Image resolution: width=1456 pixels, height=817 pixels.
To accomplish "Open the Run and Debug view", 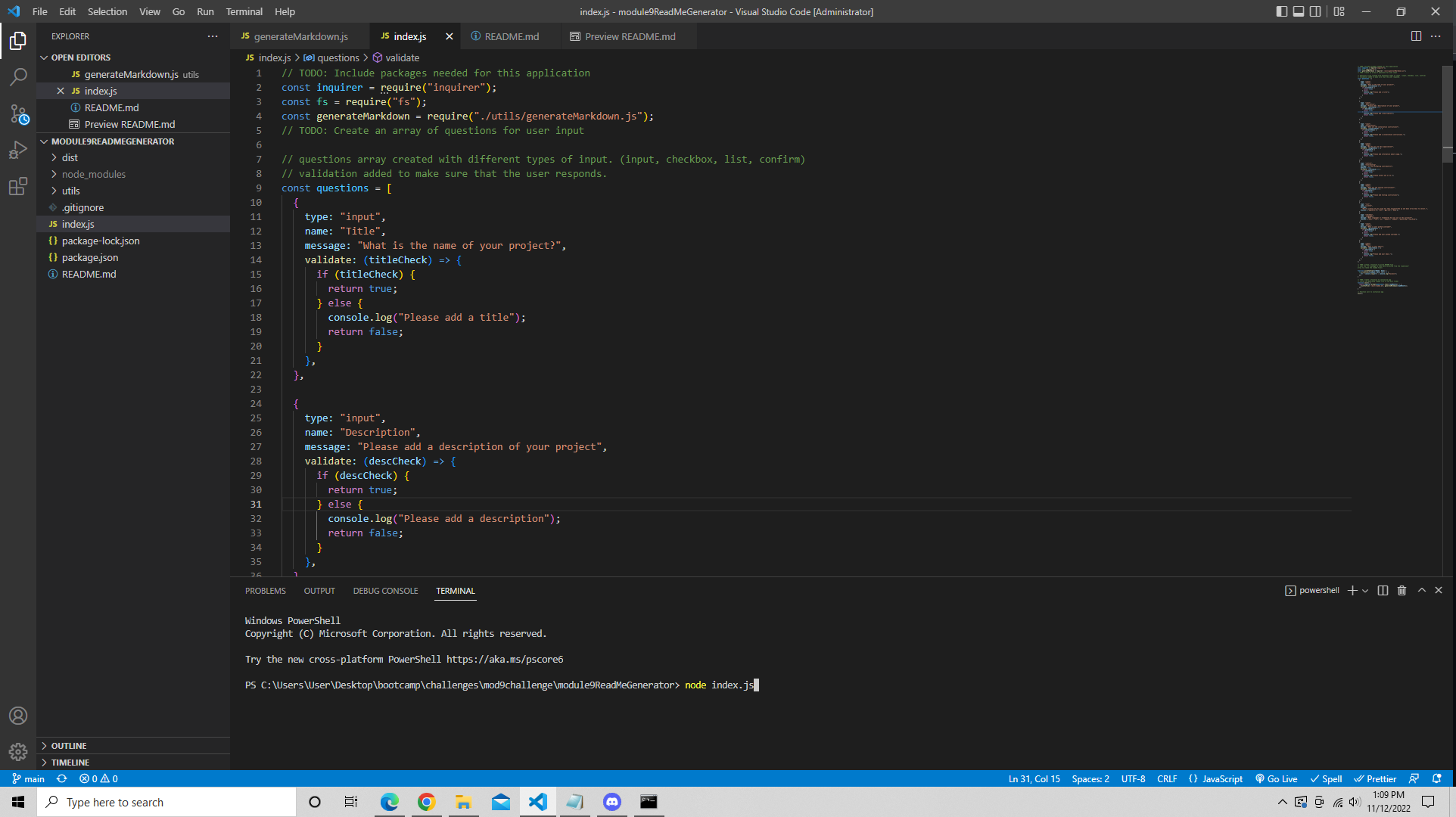I will click(18, 150).
